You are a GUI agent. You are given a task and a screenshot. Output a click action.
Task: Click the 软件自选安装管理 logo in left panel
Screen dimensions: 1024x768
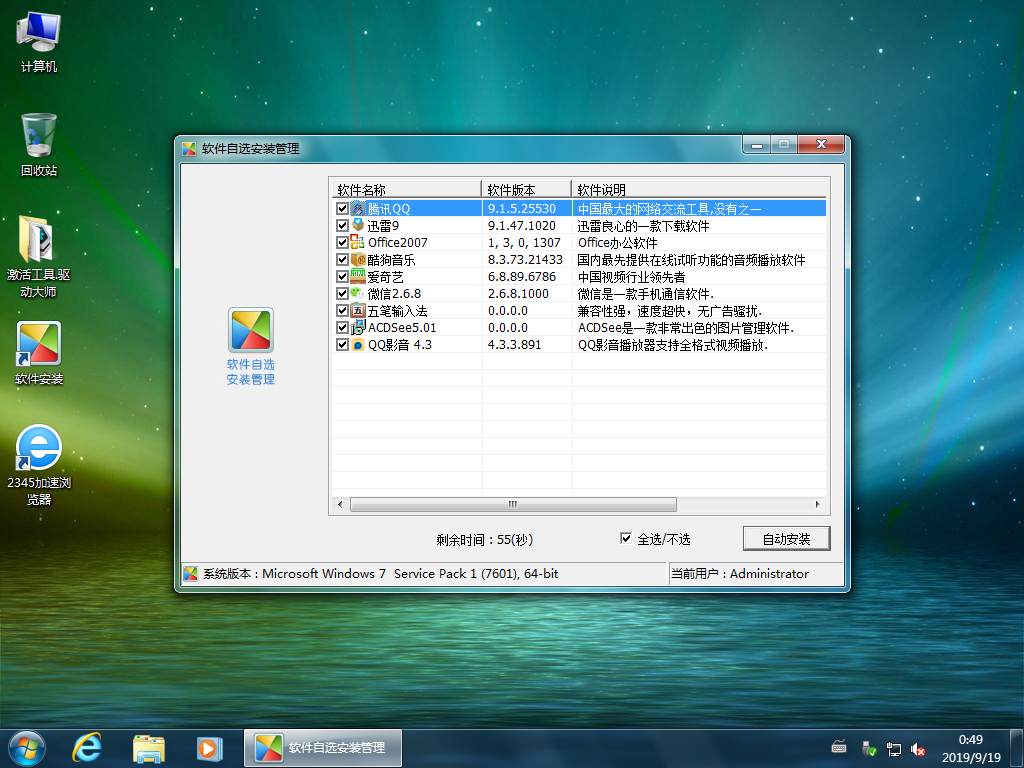[251, 330]
